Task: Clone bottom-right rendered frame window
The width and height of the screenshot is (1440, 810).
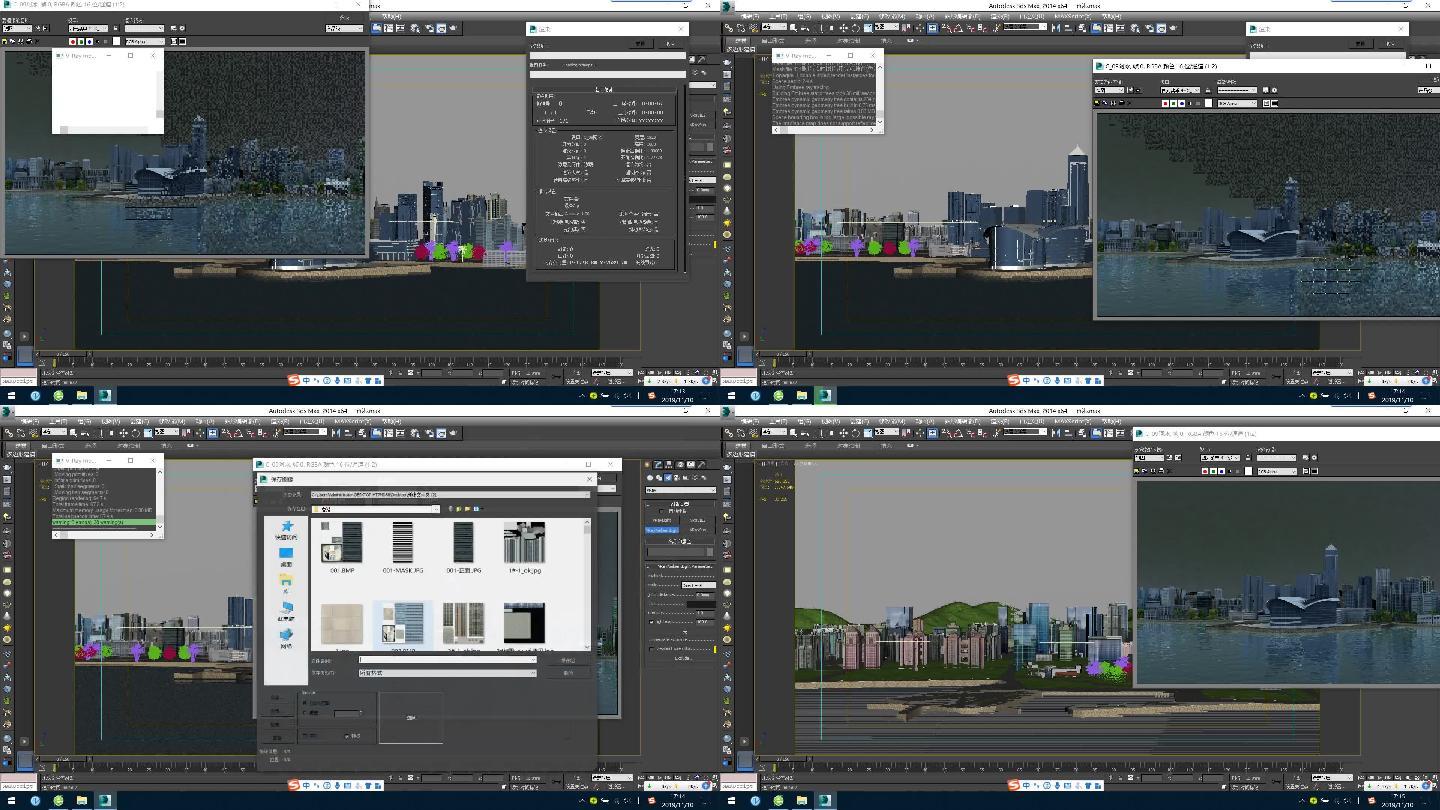Action: pos(1153,470)
